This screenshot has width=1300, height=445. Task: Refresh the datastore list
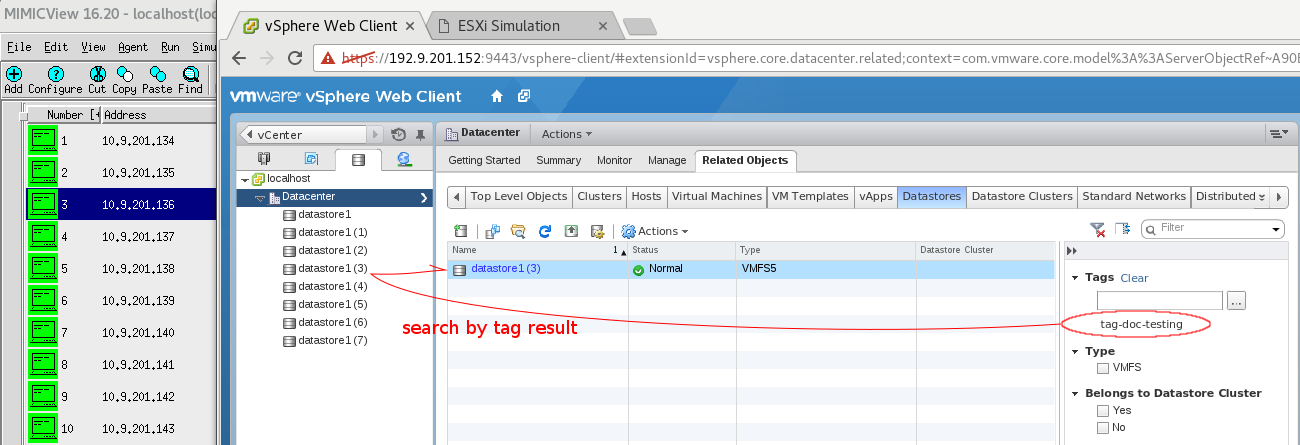545,231
